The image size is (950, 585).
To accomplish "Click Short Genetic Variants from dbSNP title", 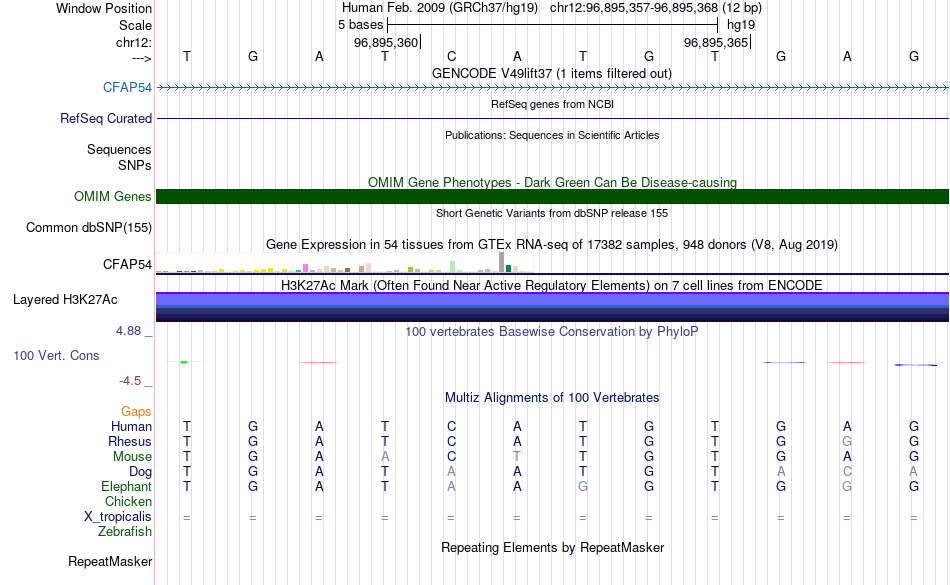I will pyautogui.click(x=552, y=213).
